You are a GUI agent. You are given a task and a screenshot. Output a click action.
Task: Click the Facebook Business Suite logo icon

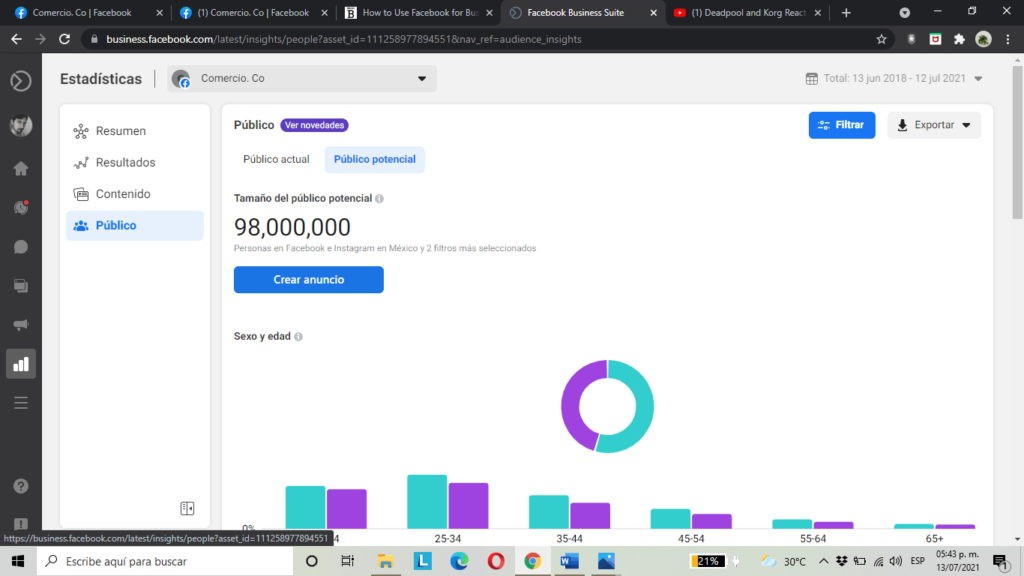pos(21,81)
